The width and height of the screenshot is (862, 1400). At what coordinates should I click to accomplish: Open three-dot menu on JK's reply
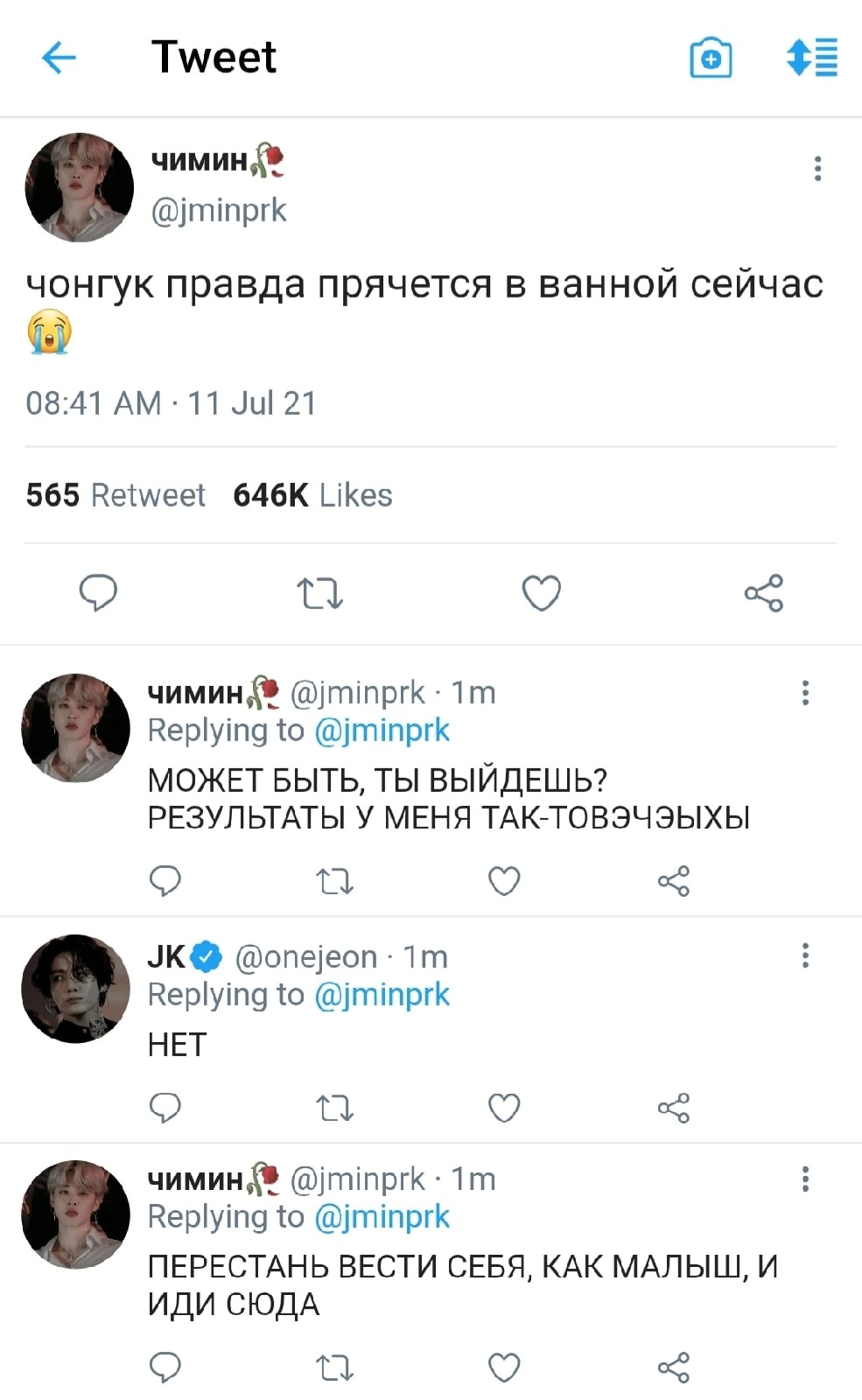coord(805,955)
